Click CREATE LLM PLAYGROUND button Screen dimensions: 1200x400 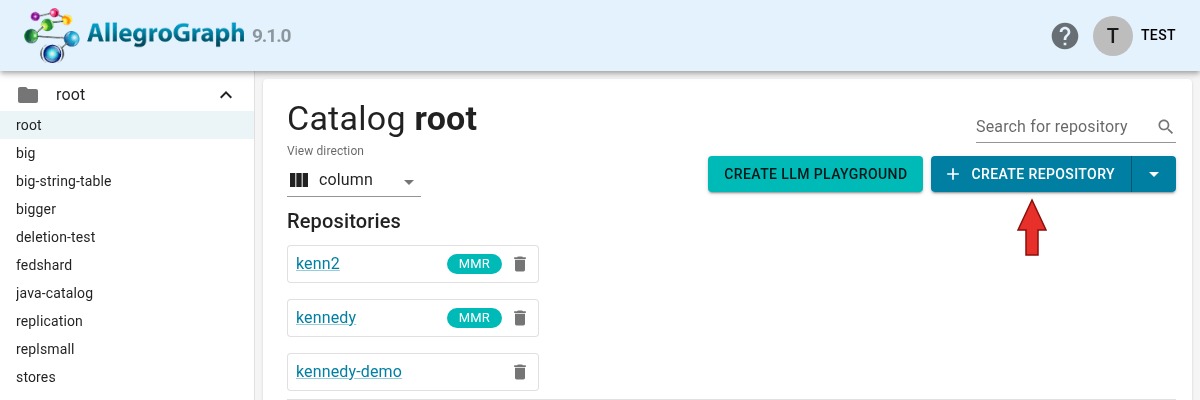815,174
